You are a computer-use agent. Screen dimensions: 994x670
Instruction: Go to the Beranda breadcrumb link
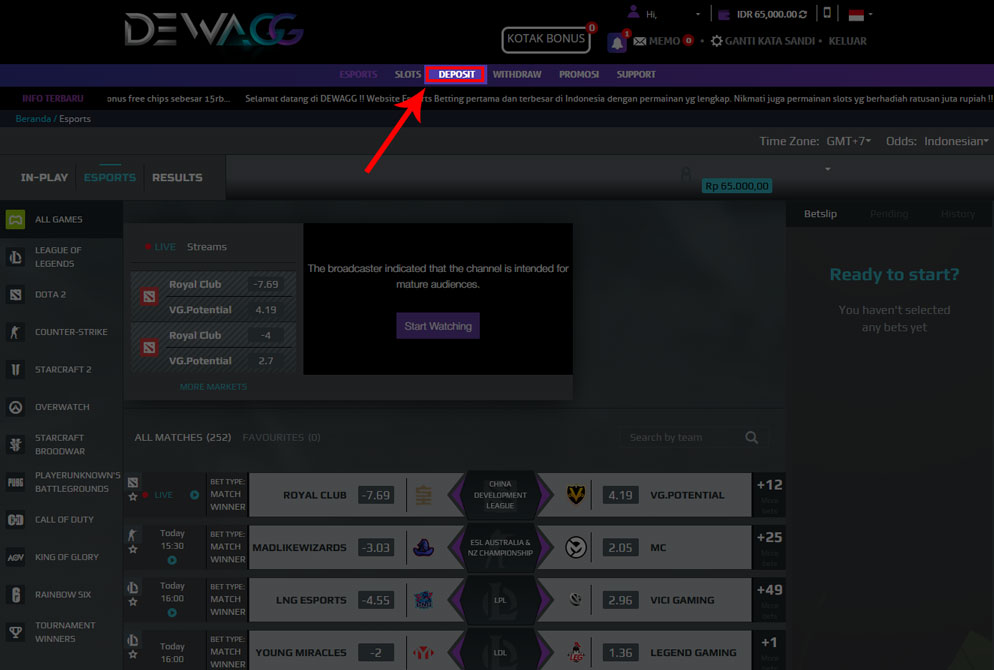(33, 119)
